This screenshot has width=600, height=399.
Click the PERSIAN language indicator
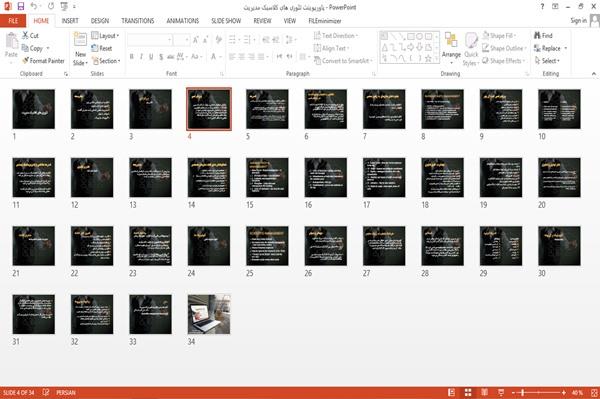pyautogui.click(x=66, y=392)
